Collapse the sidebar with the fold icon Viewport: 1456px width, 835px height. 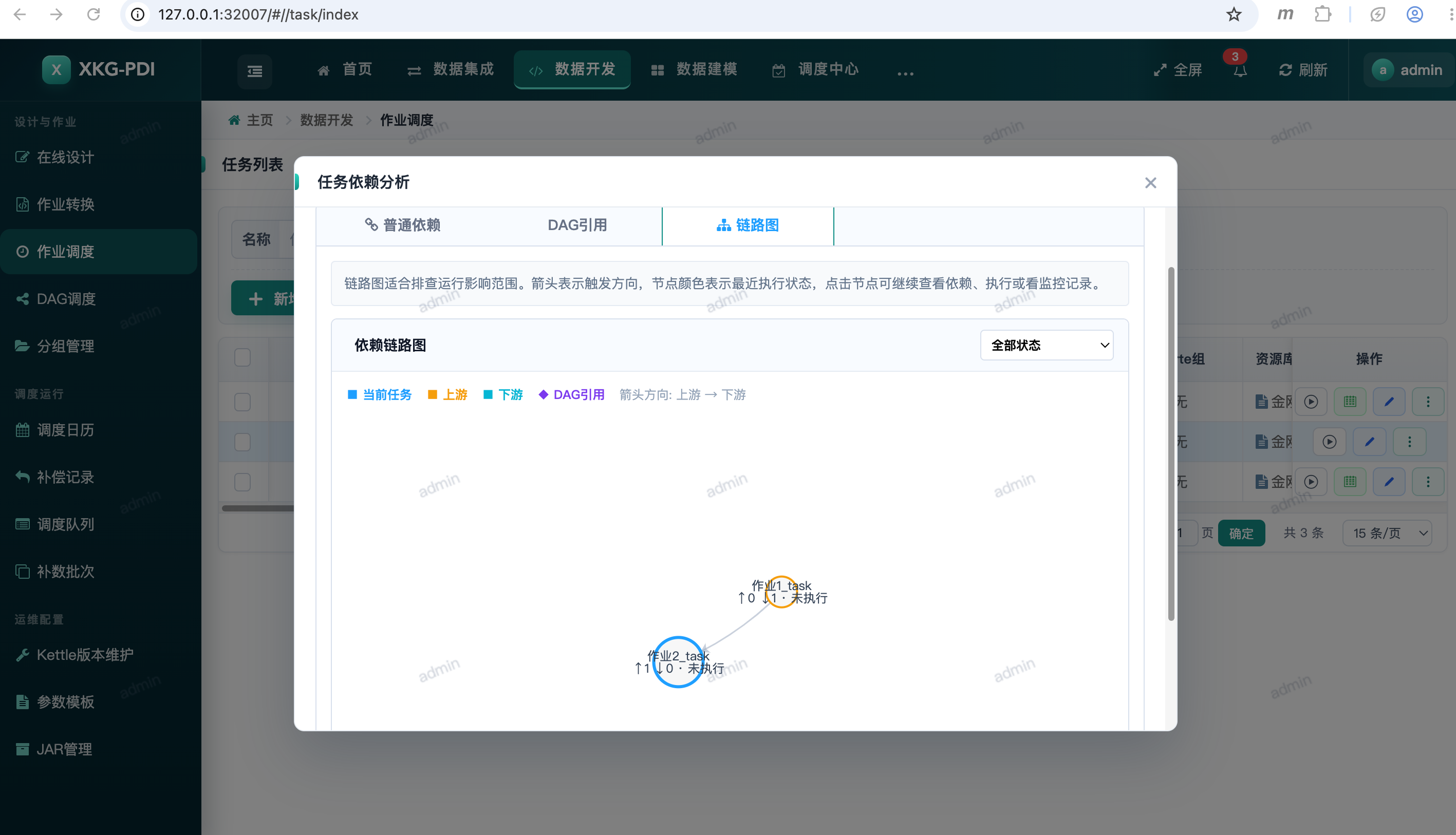255,71
